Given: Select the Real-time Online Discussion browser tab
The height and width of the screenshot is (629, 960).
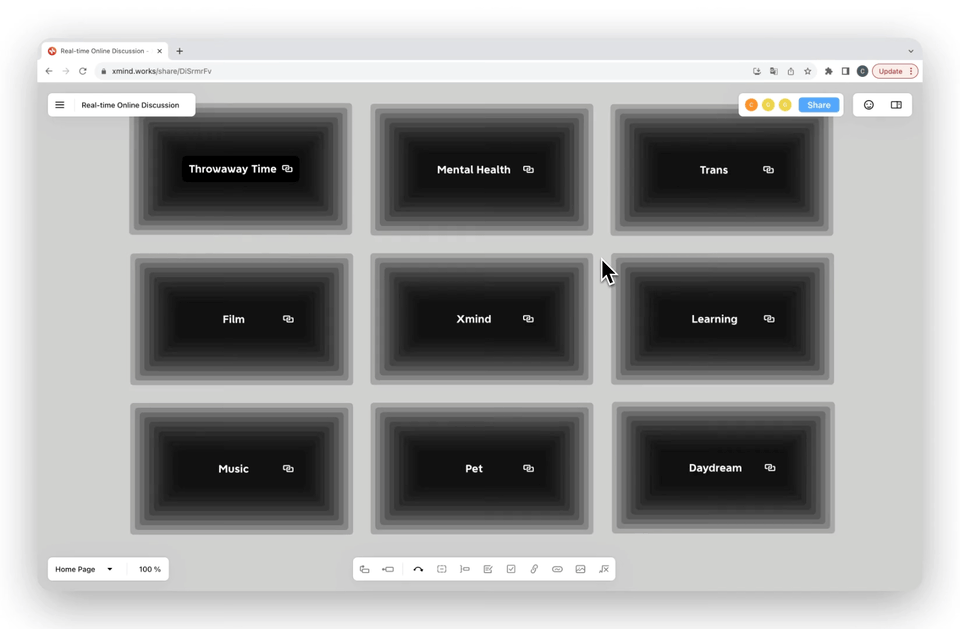Looking at the screenshot, I should point(103,51).
